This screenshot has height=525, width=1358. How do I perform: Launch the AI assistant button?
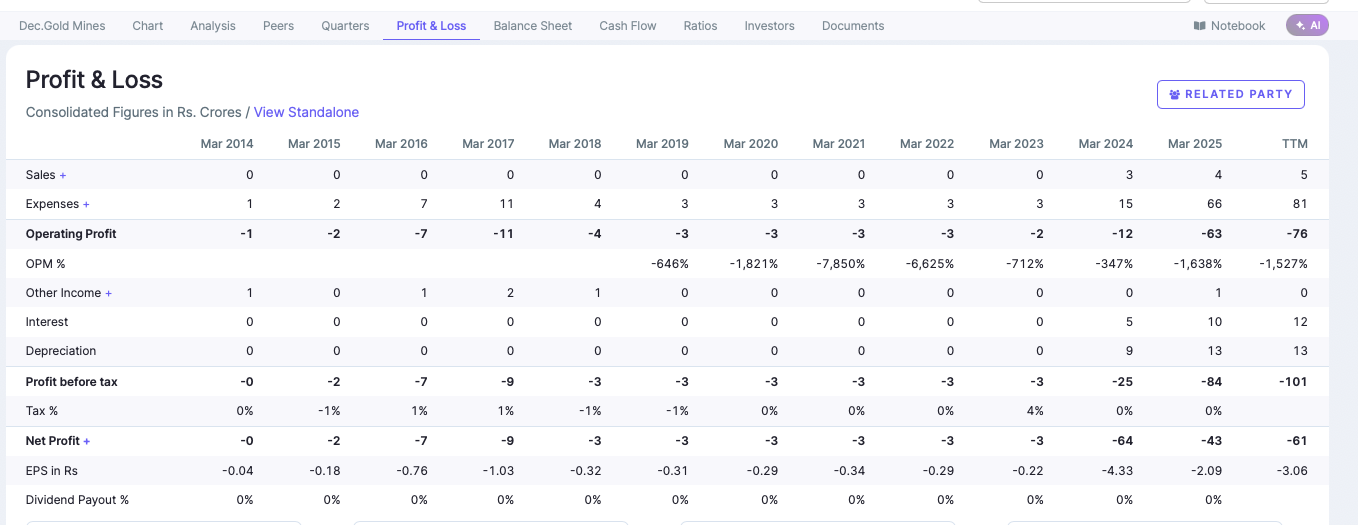click(1307, 26)
